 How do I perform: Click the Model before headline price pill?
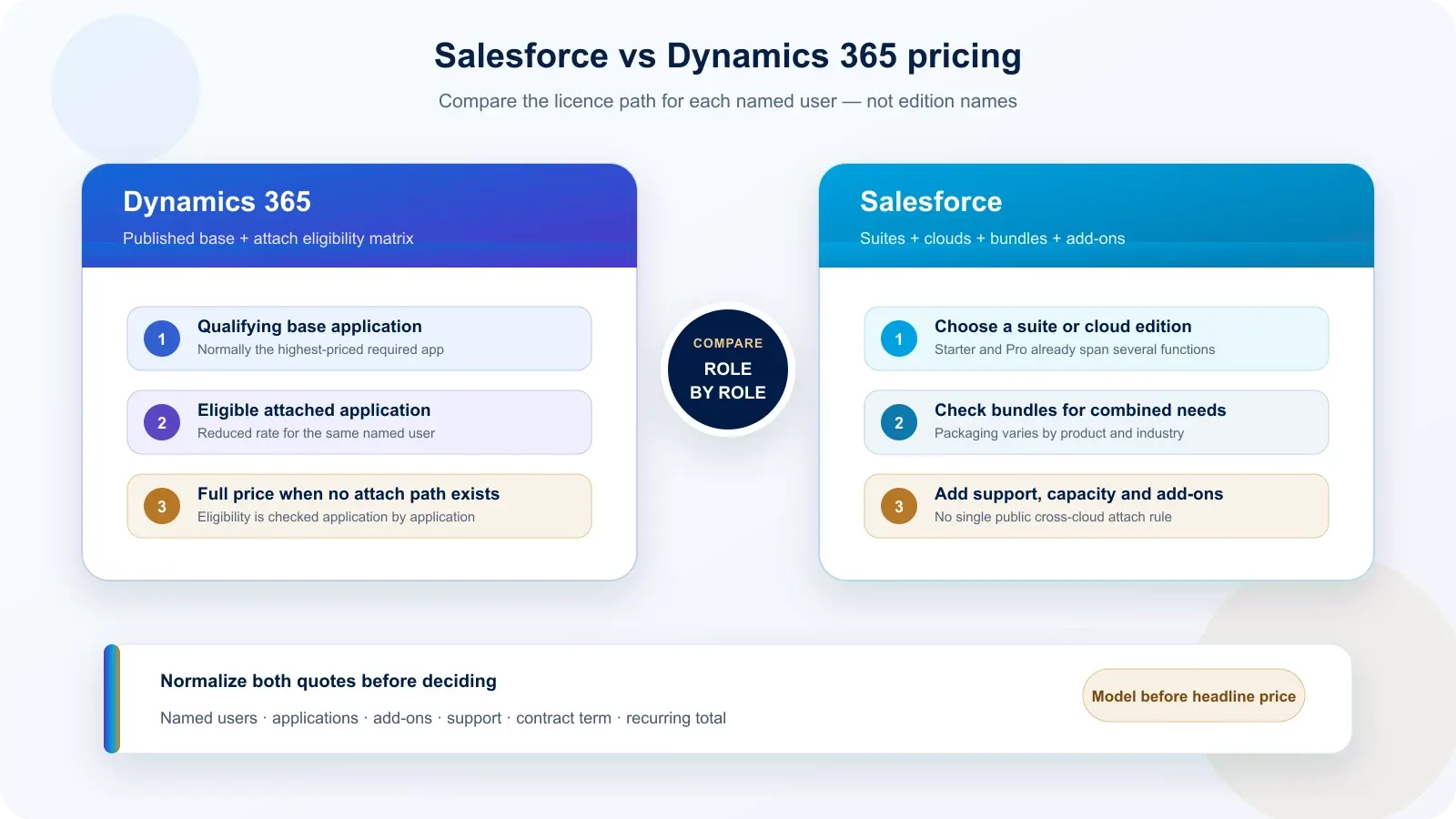(x=1194, y=696)
